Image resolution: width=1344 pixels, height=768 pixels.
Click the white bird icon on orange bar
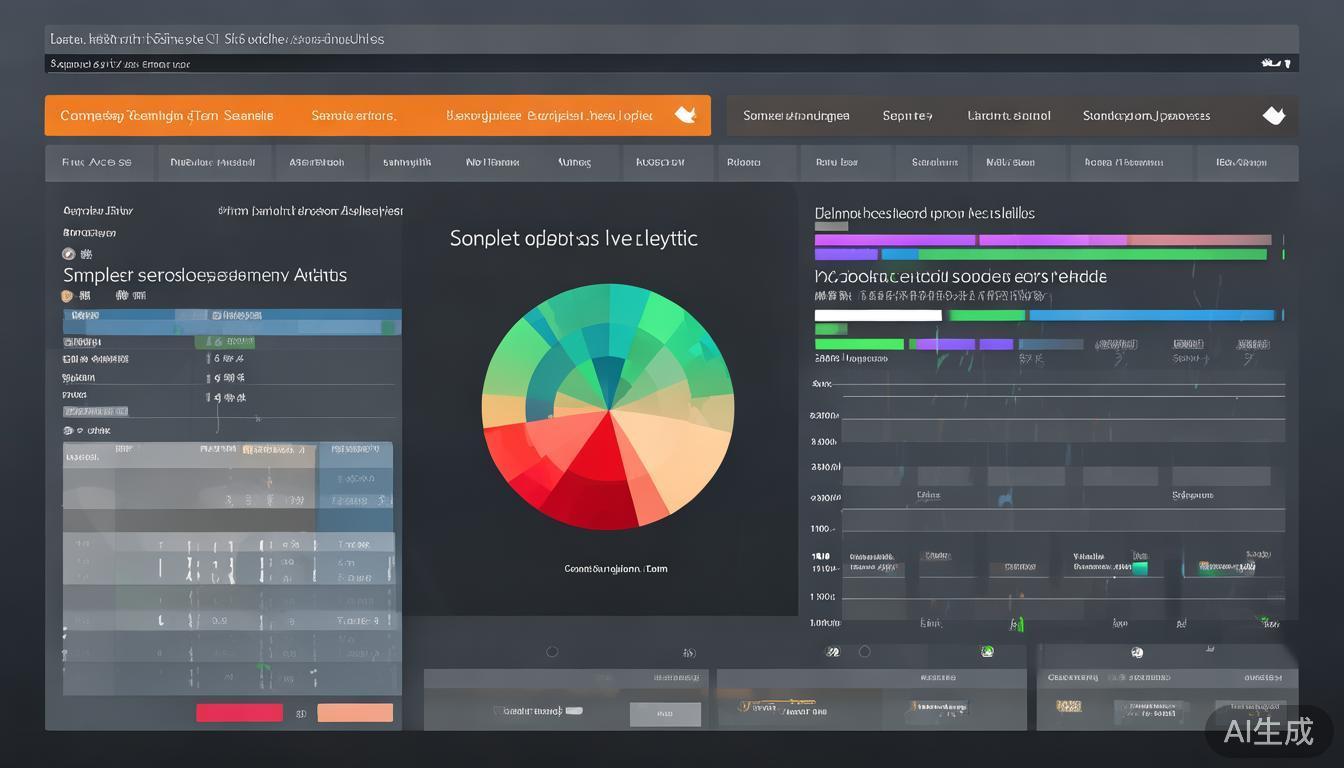685,115
